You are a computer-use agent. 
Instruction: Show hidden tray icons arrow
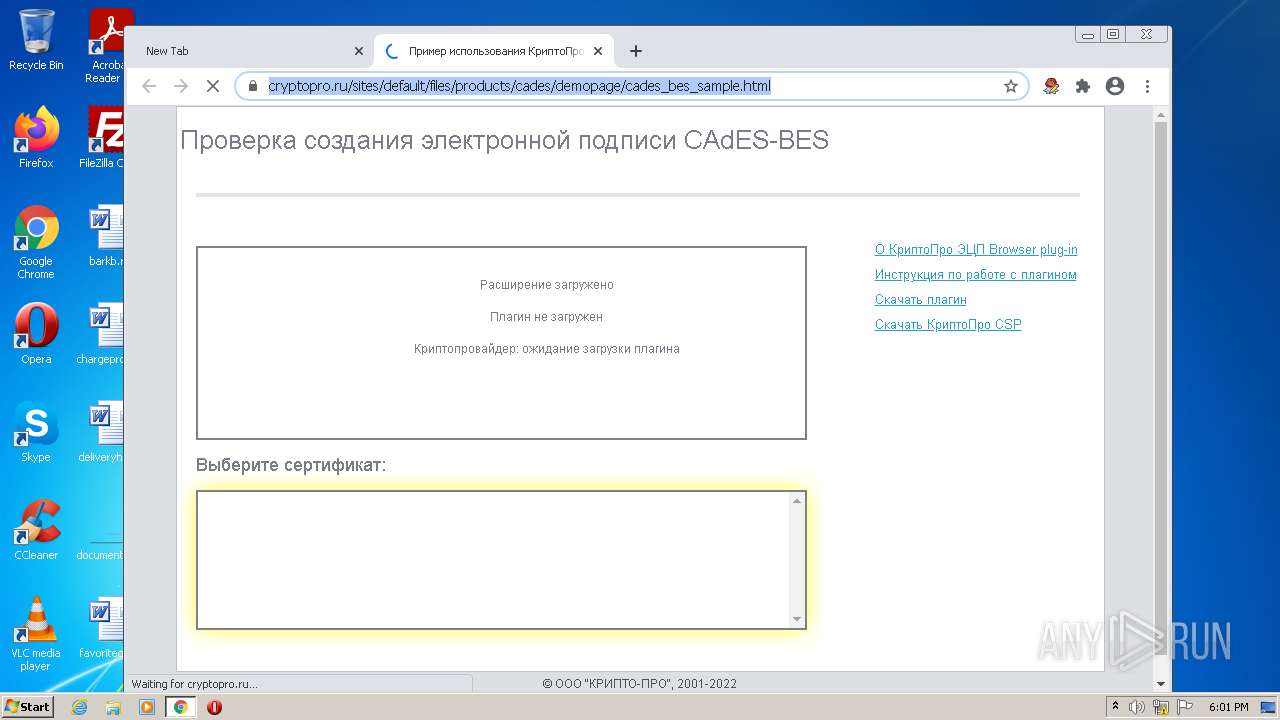1115,707
